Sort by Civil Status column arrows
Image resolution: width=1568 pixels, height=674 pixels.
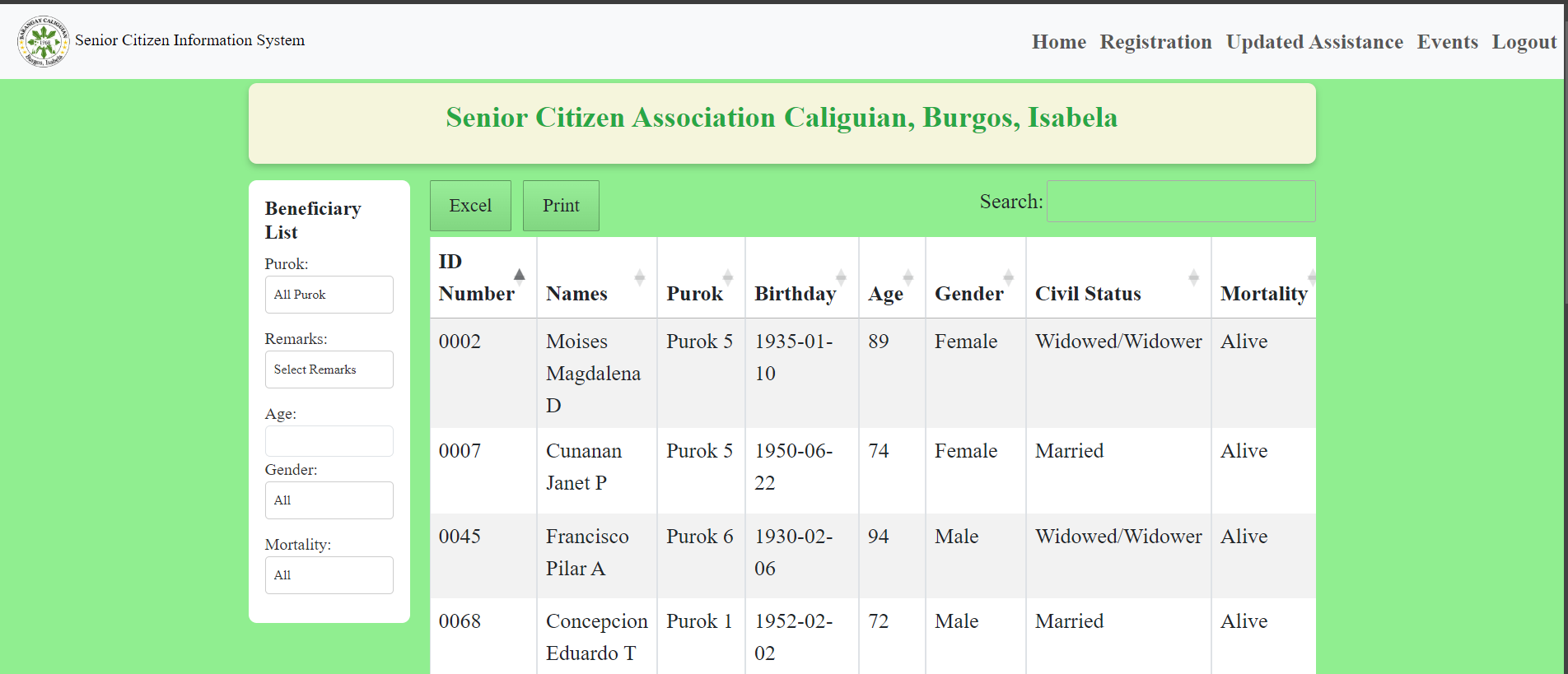pos(1194,277)
